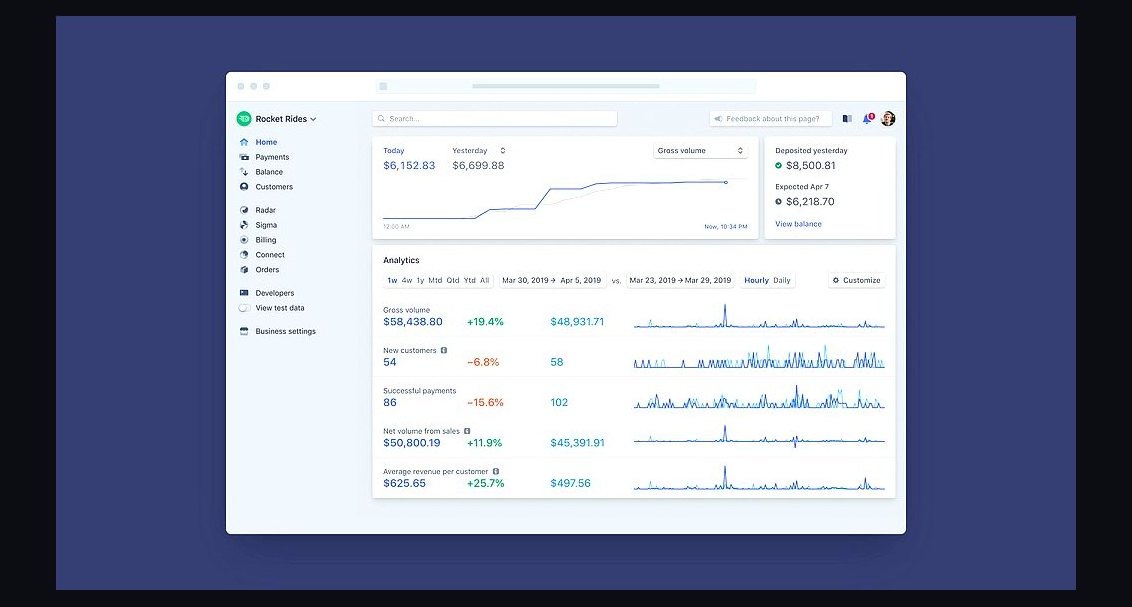The image size is (1132, 607).
Task: Open the Gross volume metric dropdown
Action: [700, 151]
